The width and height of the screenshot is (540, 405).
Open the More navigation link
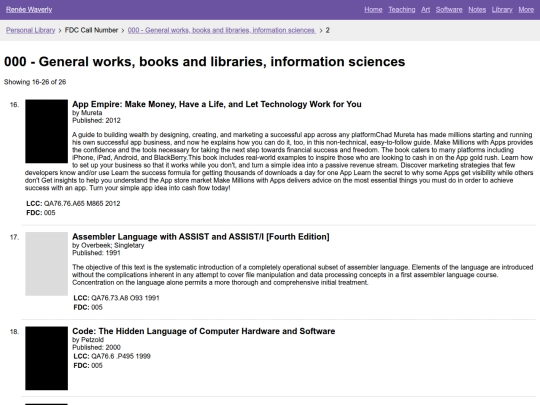click(526, 10)
